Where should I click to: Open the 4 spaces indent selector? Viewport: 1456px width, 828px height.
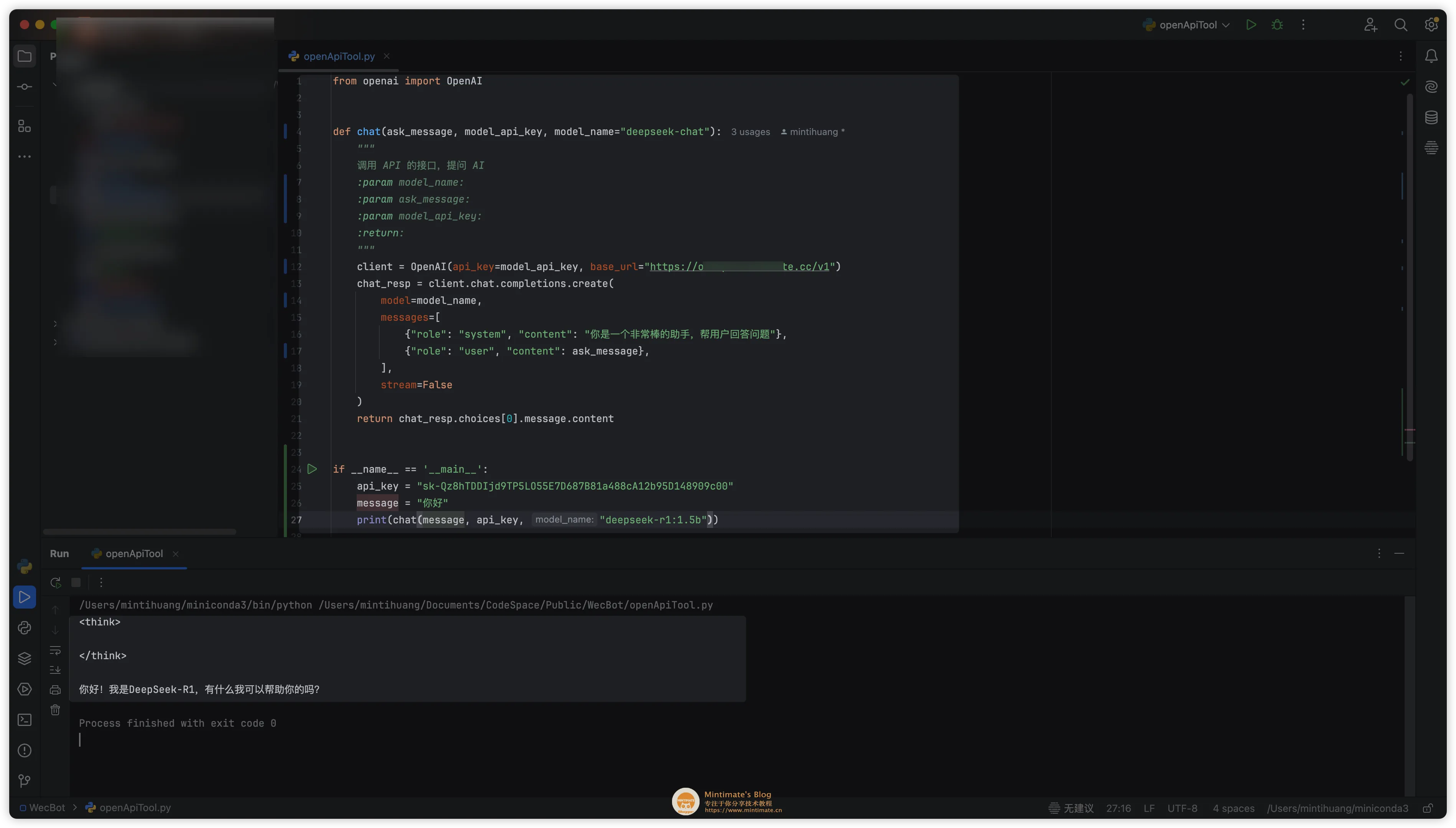(x=1233, y=808)
